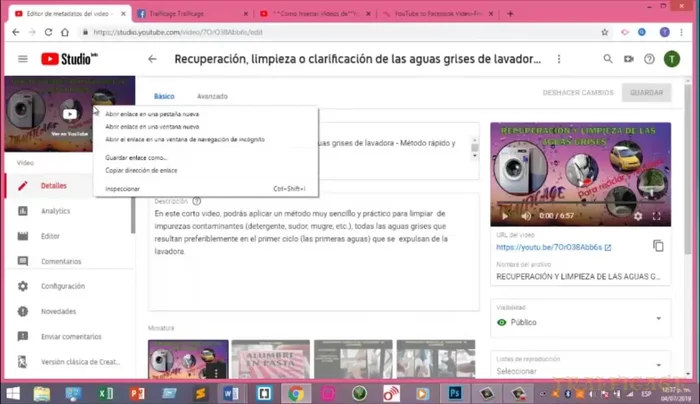700x404 pixels.
Task: Click inside the description text field
Action: [x=314, y=252]
